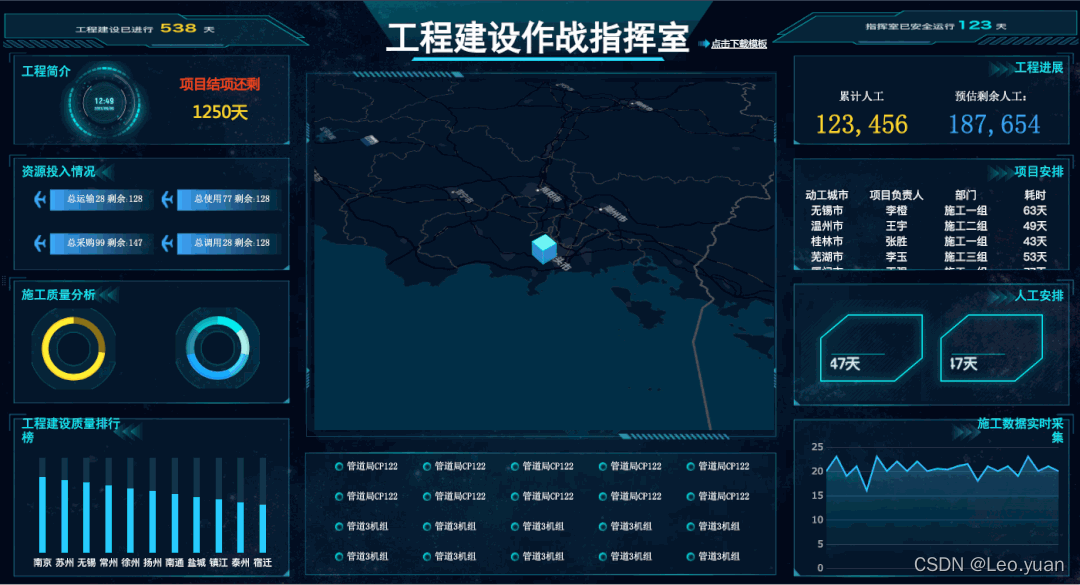Select the 总运输28 剩余:128 progress bar
The image size is (1080, 585).
(101, 199)
